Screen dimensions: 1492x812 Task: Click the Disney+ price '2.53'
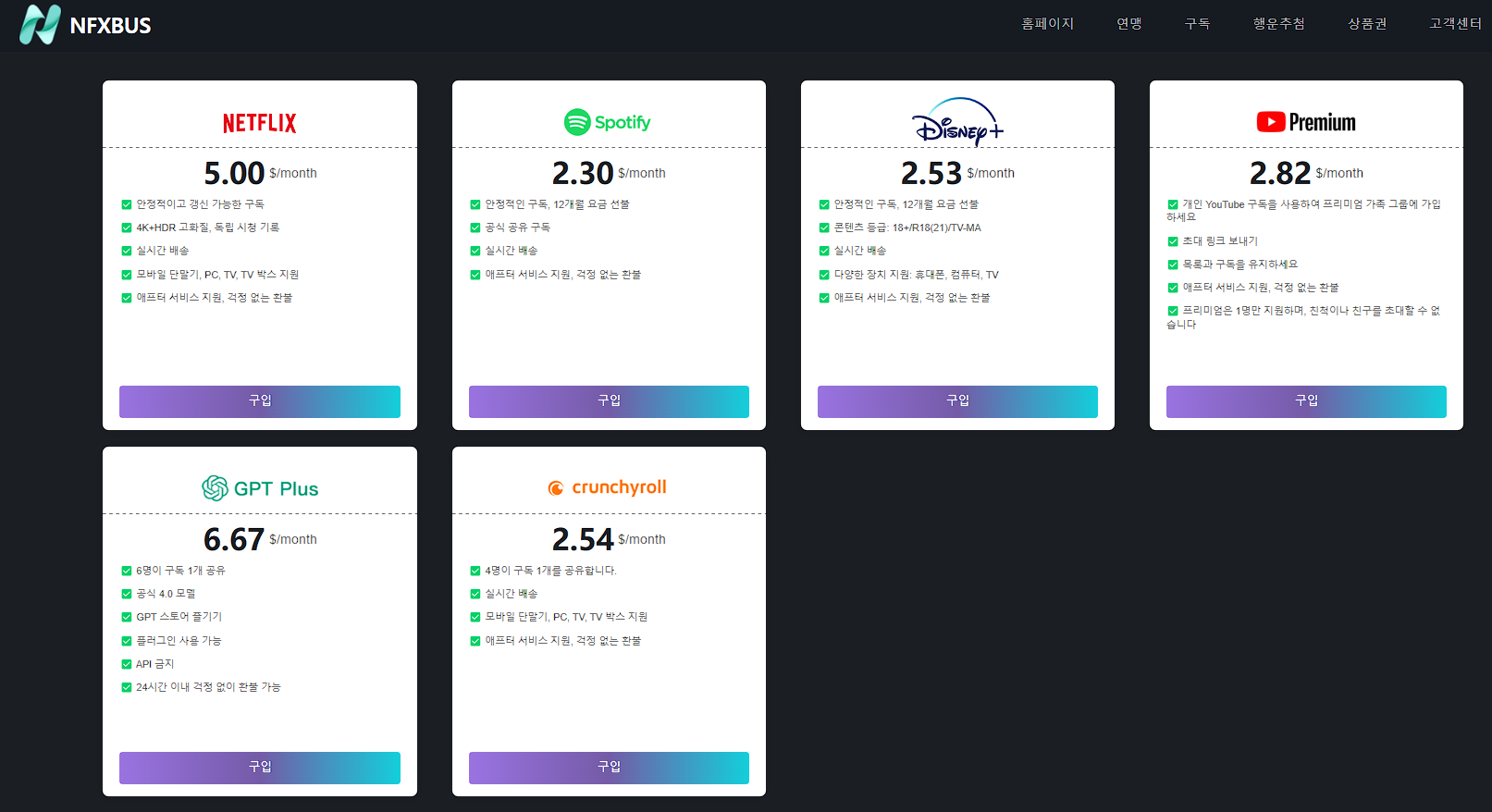931,173
